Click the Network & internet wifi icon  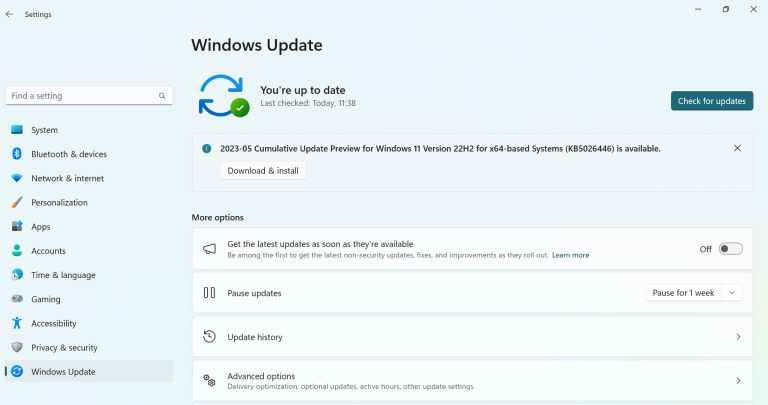pos(17,178)
